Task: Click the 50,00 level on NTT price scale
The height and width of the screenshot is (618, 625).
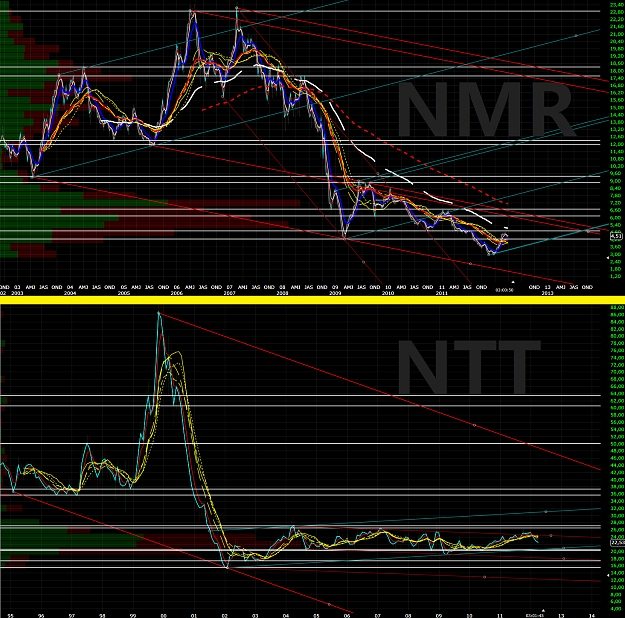Action: (617, 444)
